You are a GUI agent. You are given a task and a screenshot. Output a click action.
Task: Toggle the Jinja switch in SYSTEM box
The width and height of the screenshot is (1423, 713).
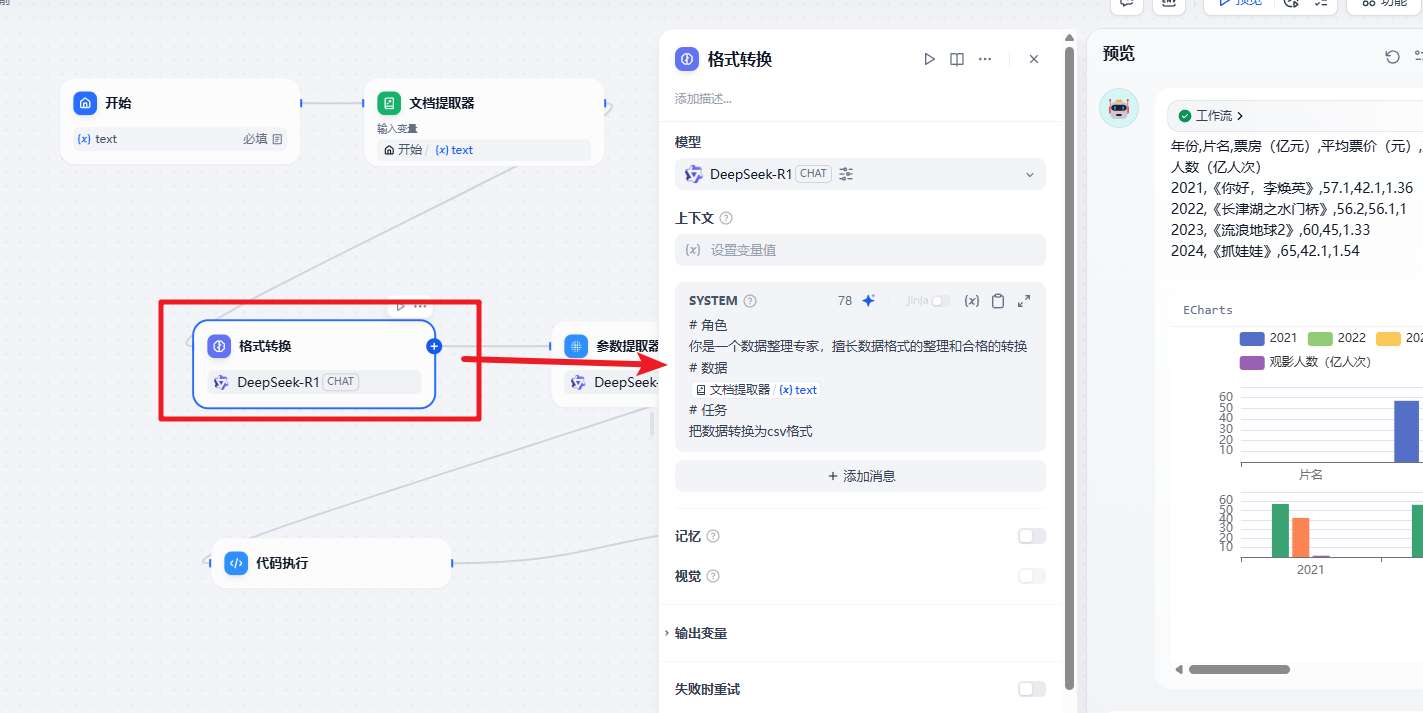click(x=941, y=301)
